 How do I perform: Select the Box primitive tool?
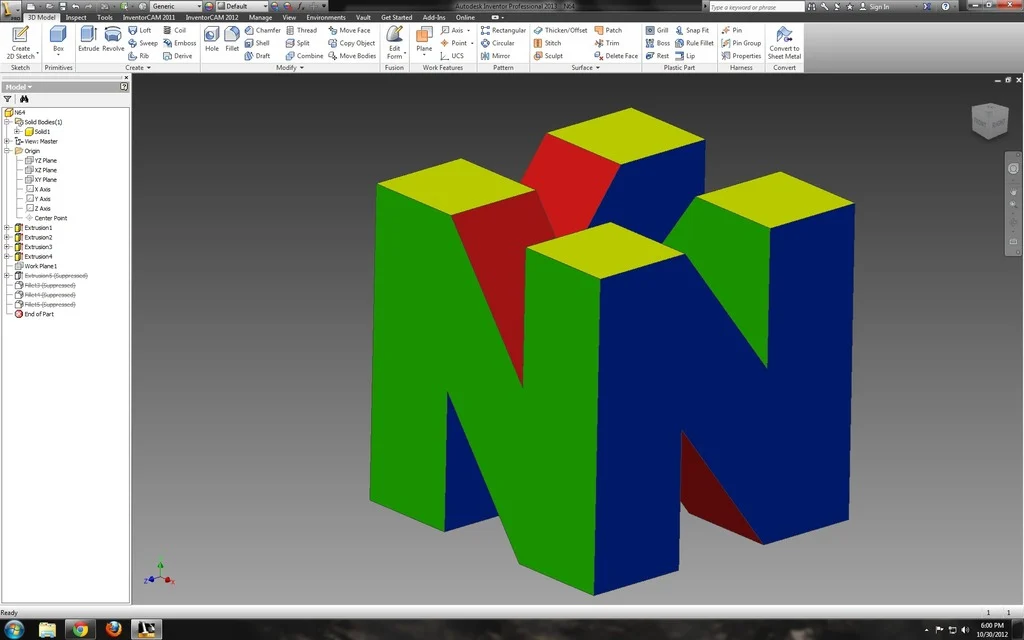click(58, 39)
